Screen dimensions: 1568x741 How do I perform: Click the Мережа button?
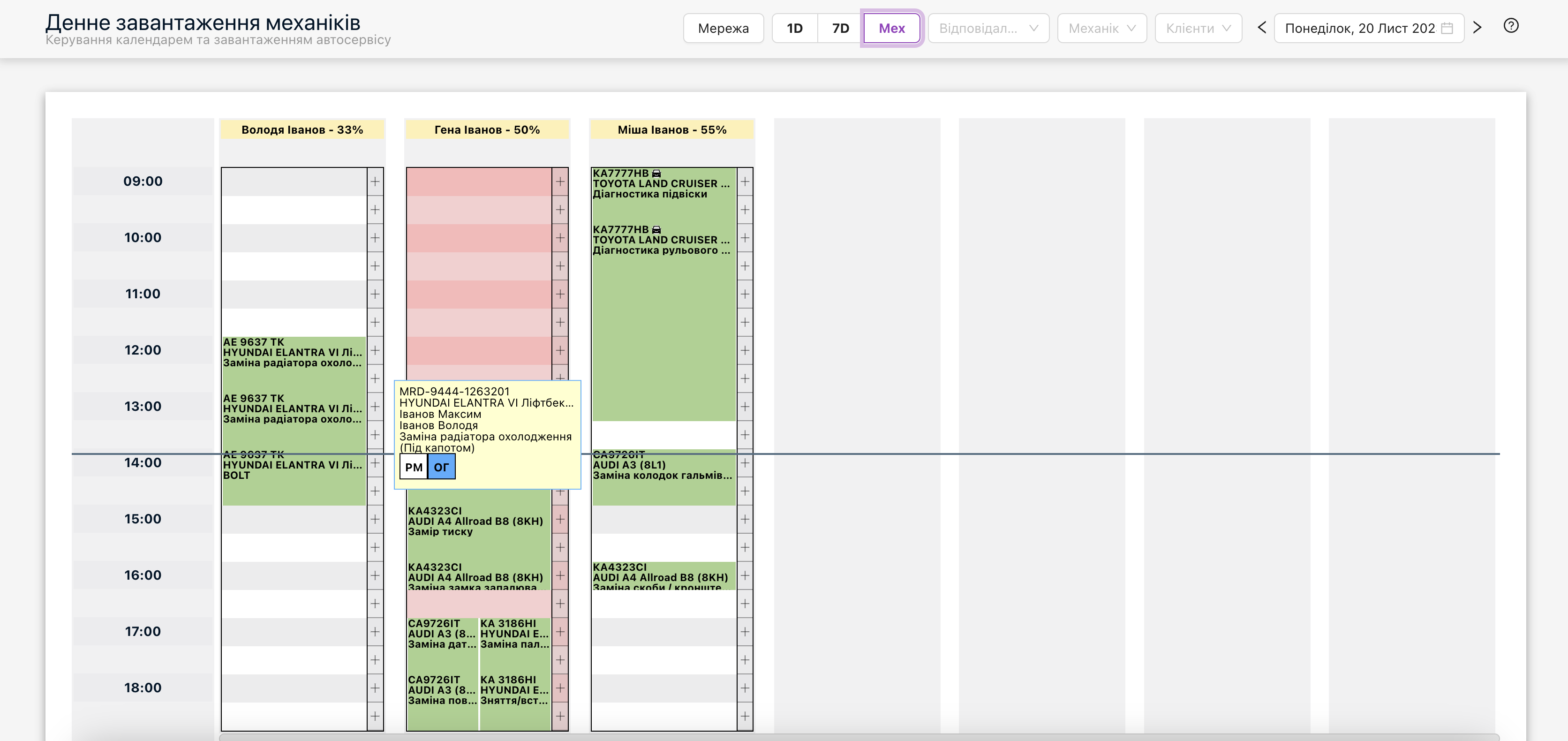[723, 29]
